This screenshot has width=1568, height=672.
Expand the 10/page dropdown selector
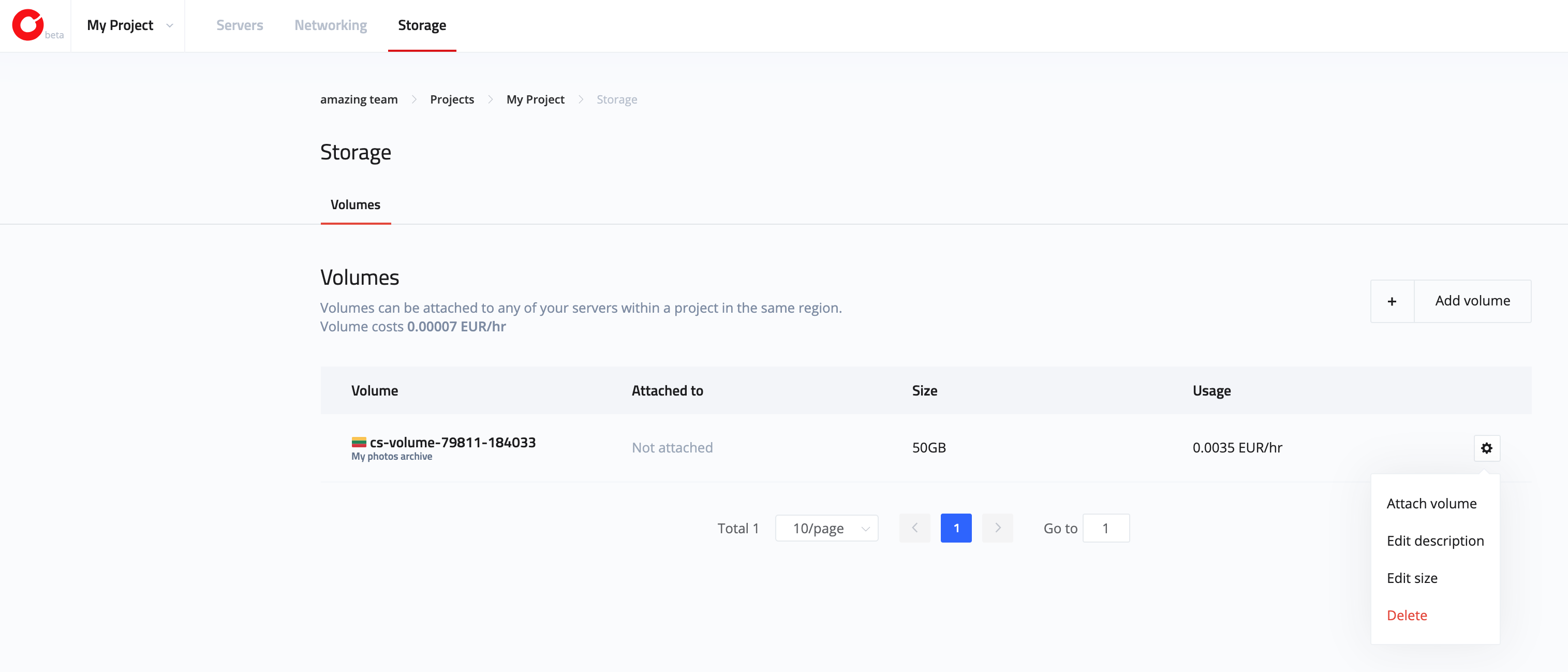[825, 528]
